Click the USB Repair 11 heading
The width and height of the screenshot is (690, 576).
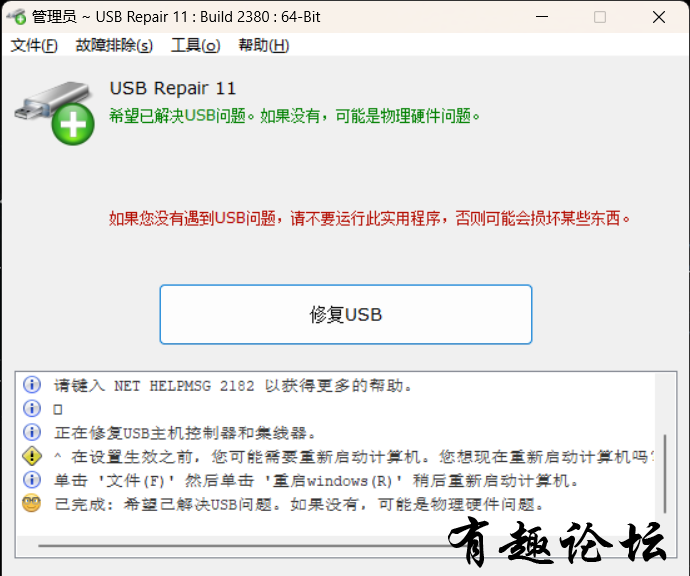point(173,88)
